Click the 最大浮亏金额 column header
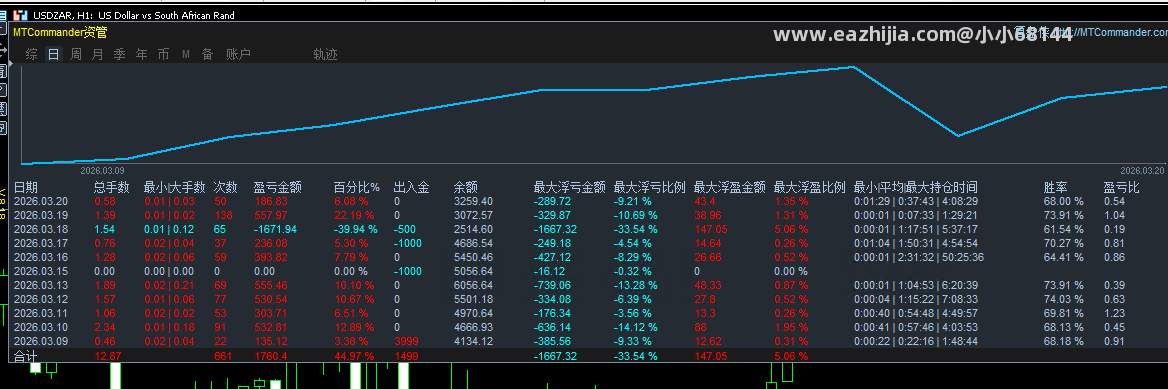Screen dimensions: 1168x389 (x=569, y=187)
